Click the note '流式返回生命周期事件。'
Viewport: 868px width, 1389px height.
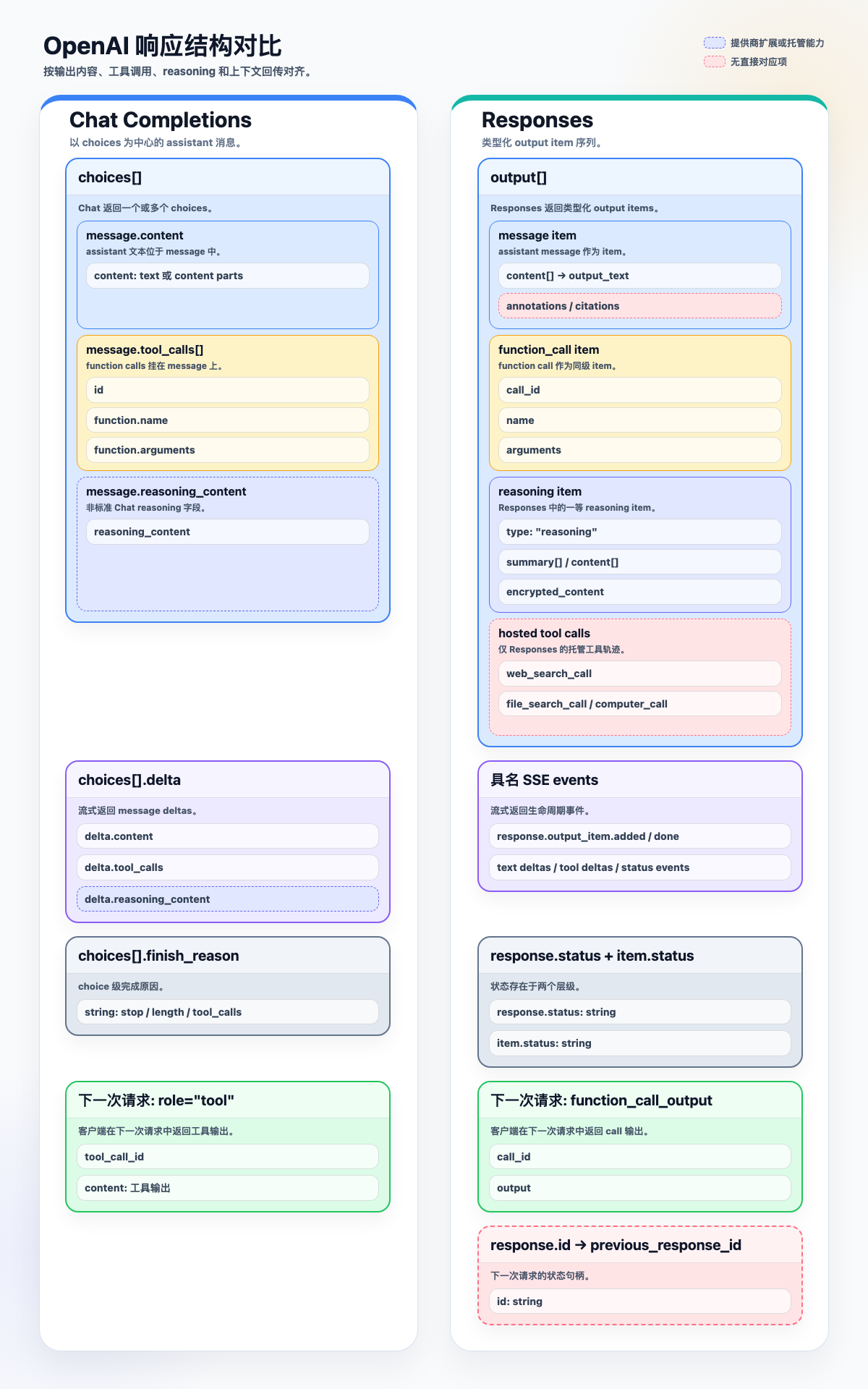[x=542, y=811]
